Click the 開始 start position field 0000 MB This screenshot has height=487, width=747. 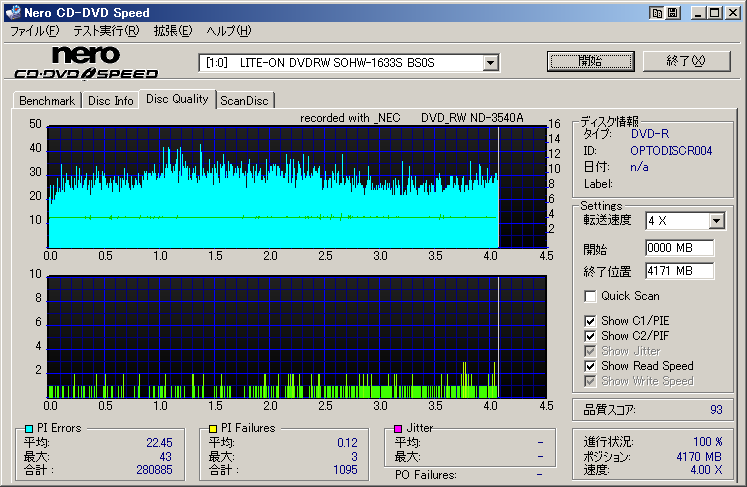pos(679,248)
